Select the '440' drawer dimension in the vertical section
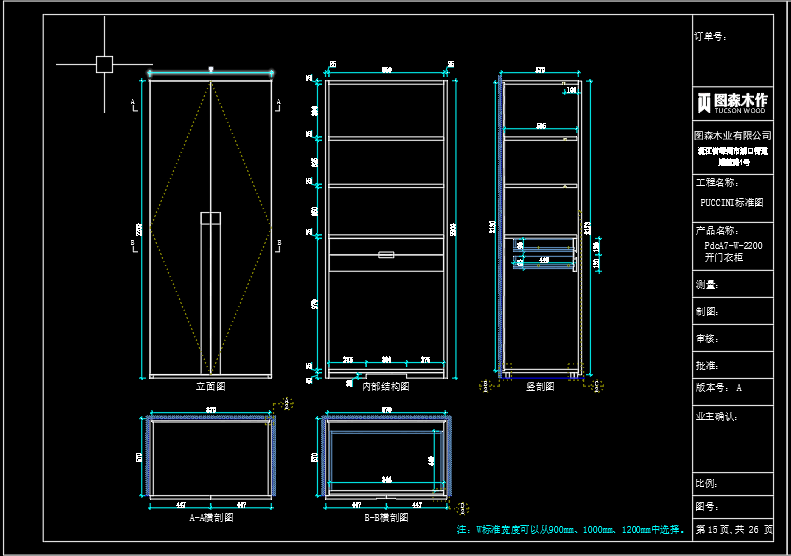 [543, 260]
